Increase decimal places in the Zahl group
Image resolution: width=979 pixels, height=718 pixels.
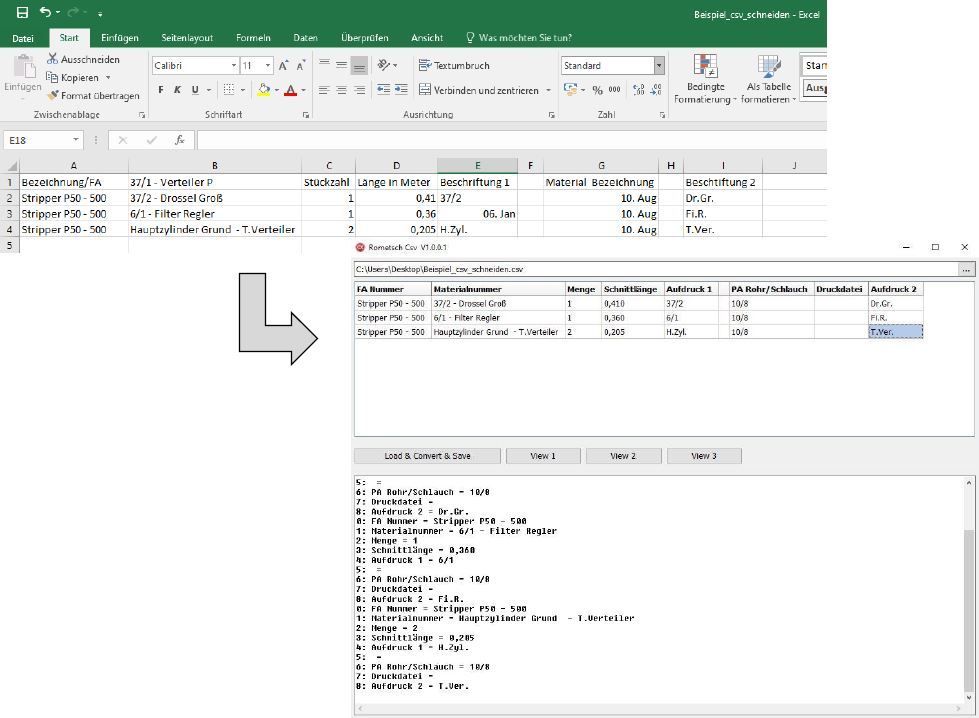pos(638,89)
